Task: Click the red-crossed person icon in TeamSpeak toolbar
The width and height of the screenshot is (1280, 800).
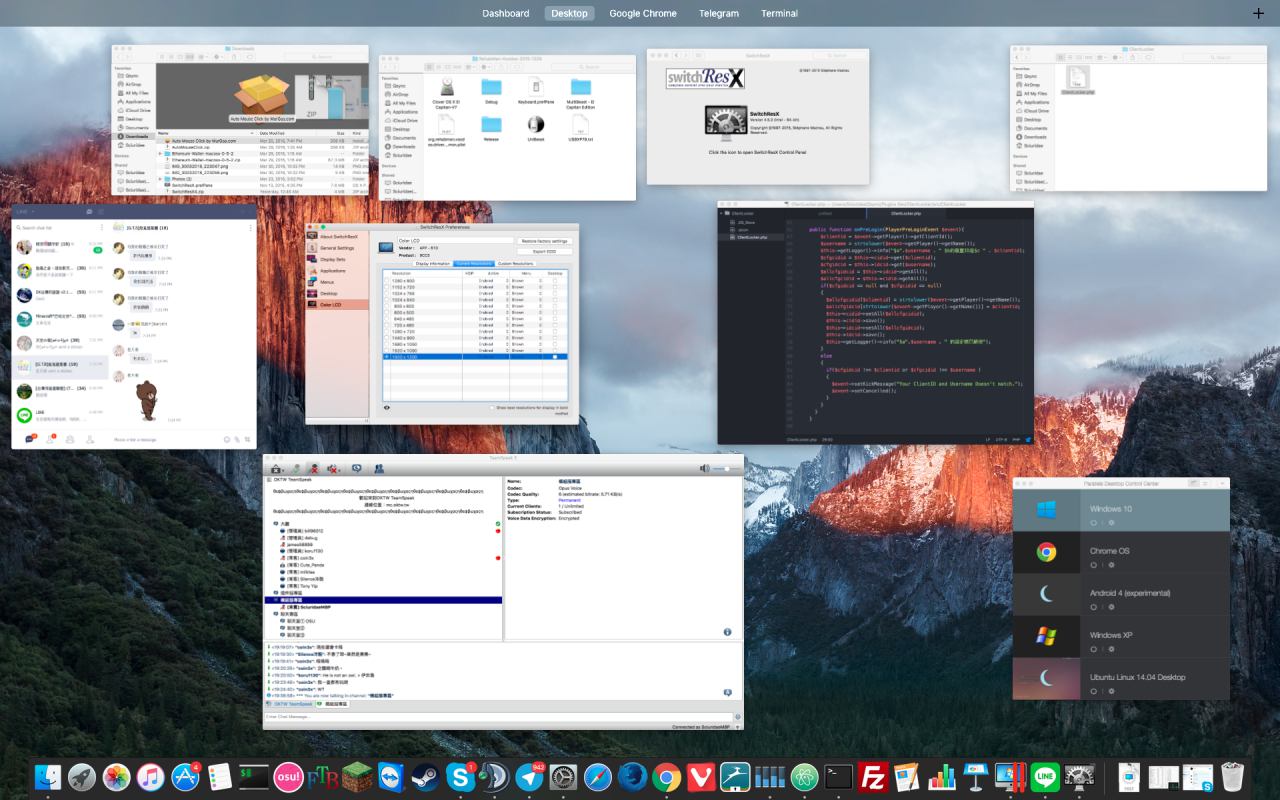Action: (x=313, y=468)
